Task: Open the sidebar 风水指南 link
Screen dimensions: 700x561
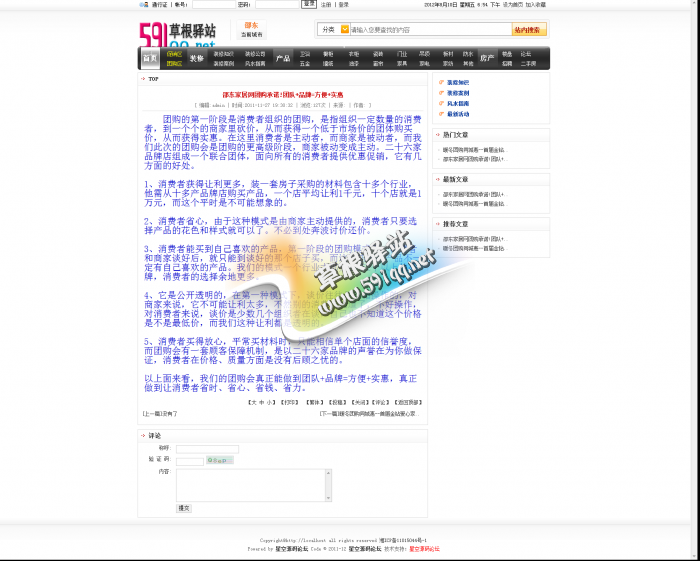Action: click(458, 104)
